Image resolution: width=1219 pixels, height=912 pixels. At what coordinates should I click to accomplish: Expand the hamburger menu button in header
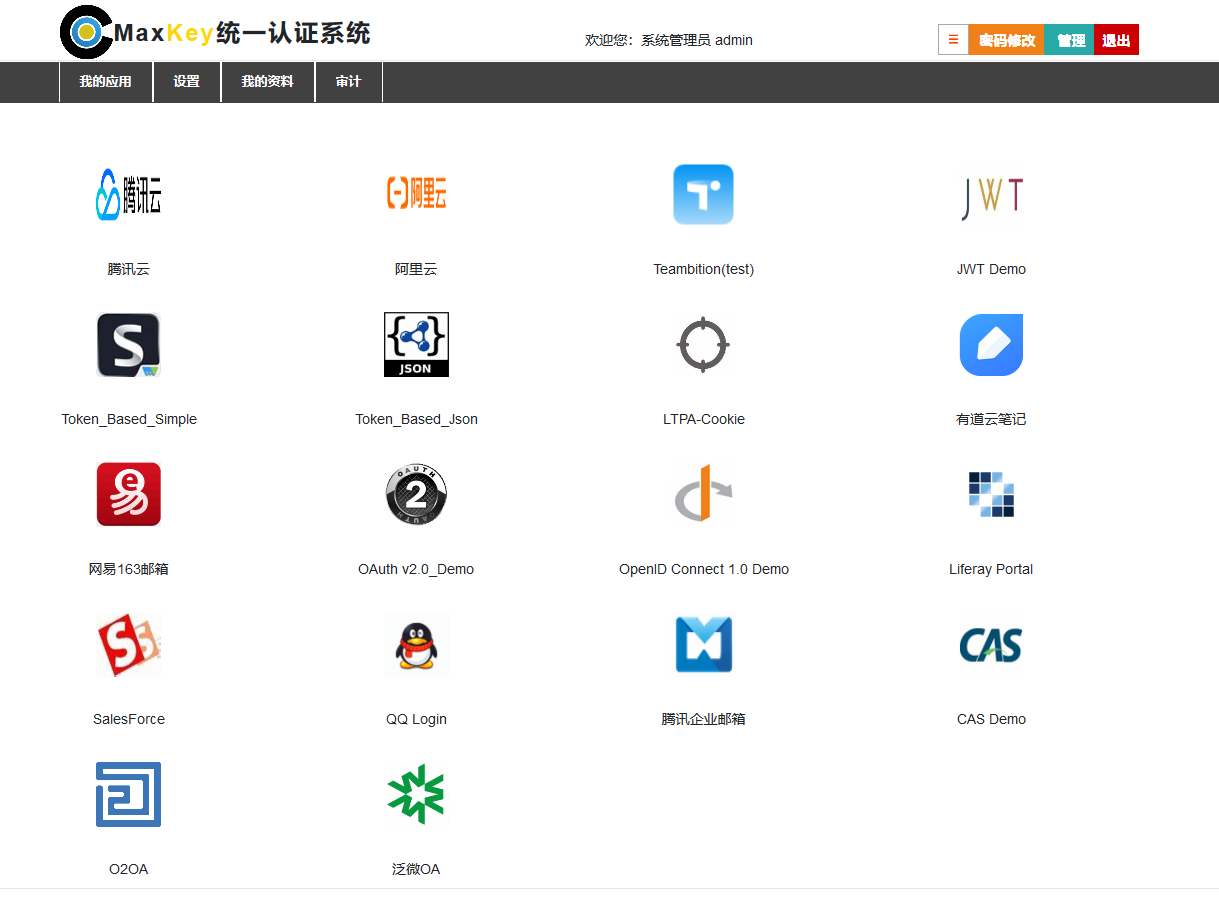pyautogui.click(x=953, y=40)
